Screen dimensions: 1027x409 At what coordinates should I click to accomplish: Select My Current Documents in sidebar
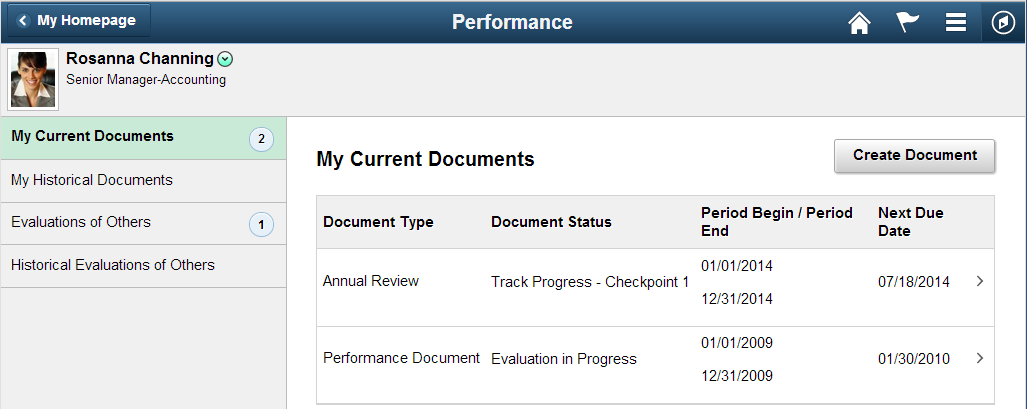coord(143,138)
